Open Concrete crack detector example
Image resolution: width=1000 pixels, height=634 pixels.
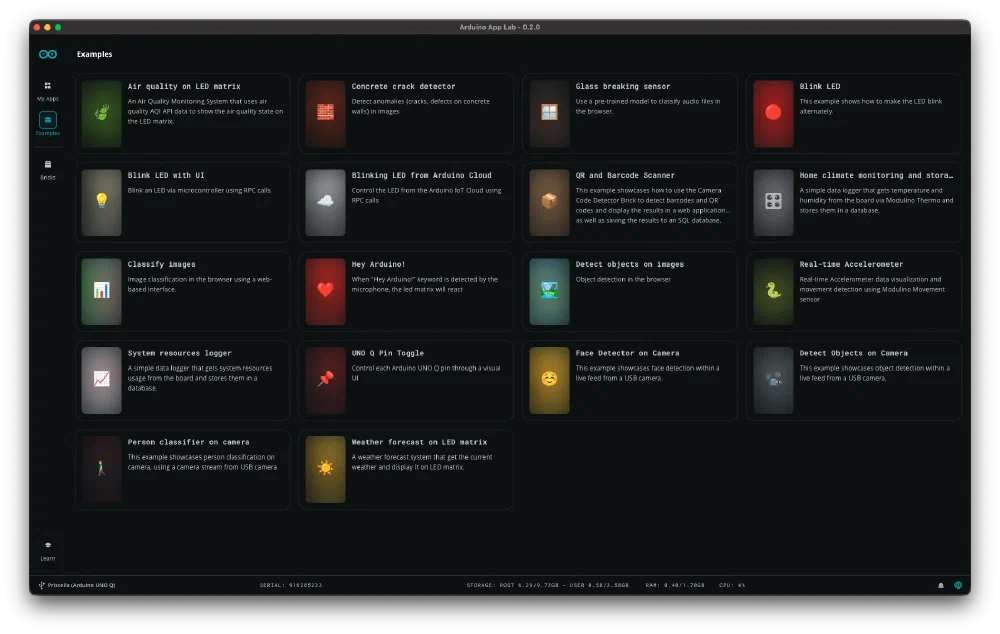406,114
